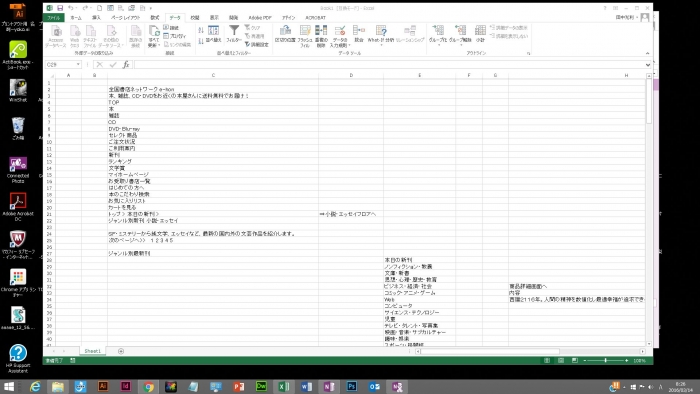Open ribbon display options button

pos(616,8)
